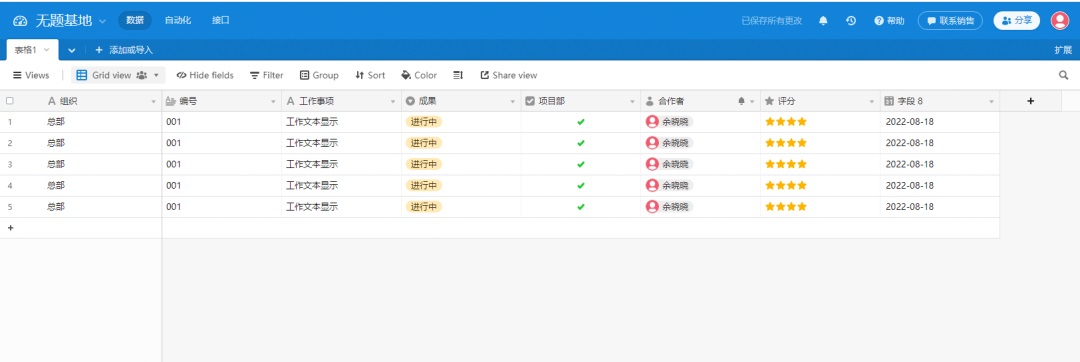Open the user profile avatar
This screenshot has height=362, width=1080.
tap(1059, 21)
